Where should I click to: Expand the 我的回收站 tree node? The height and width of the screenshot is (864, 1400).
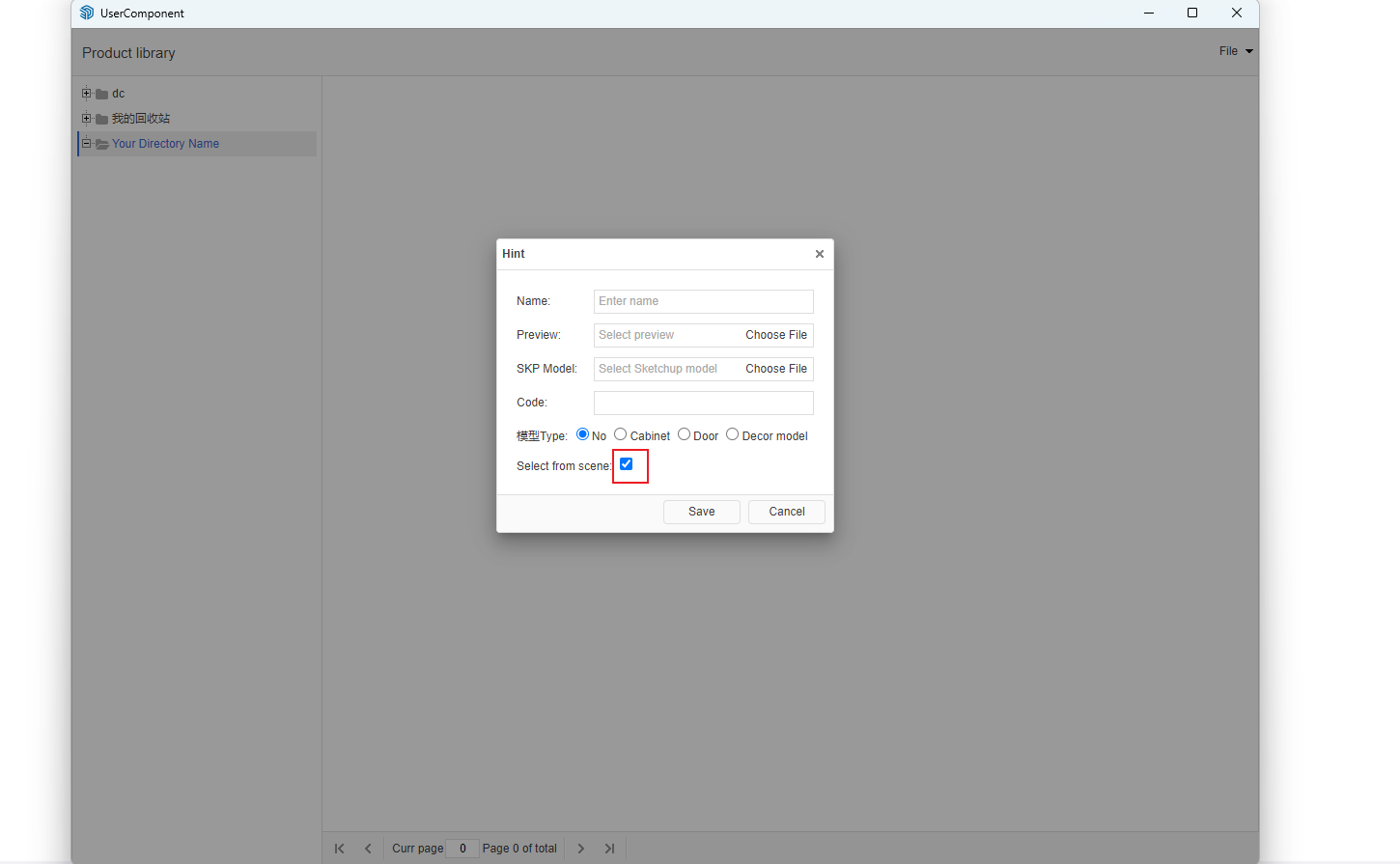tap(87, 119)
